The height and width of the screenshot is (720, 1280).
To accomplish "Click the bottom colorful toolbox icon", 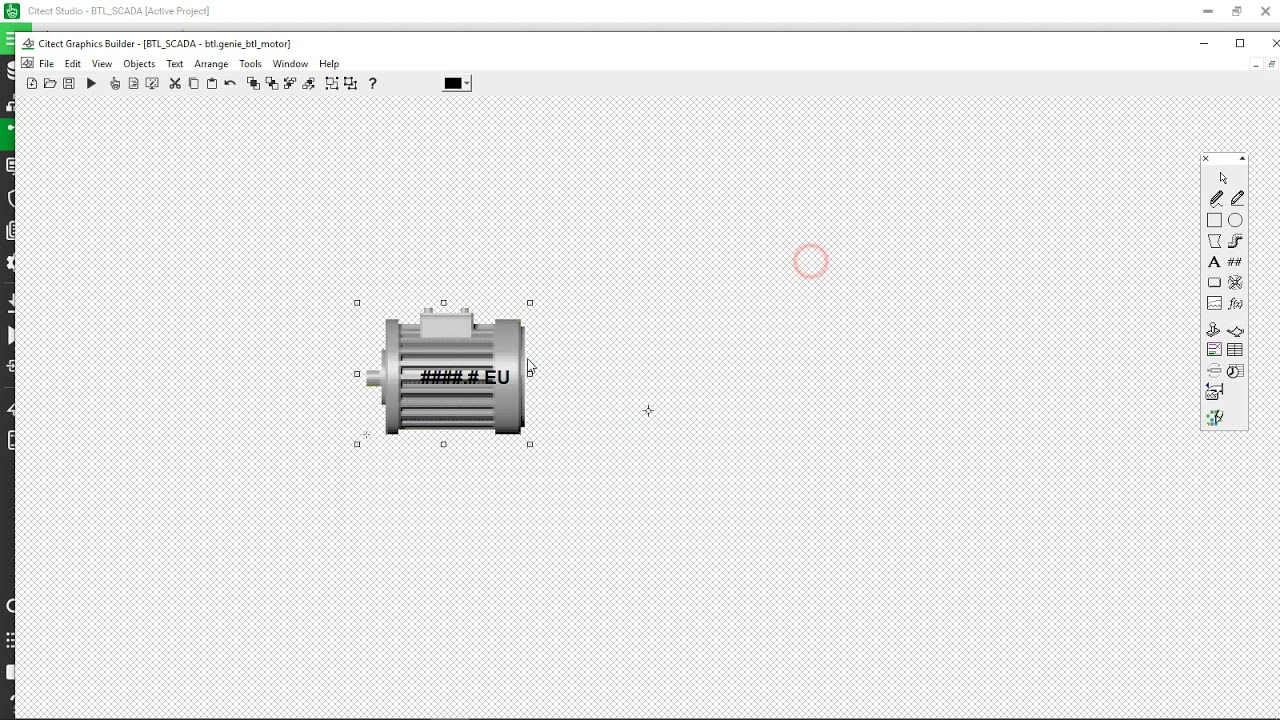I will (1214, 418).
